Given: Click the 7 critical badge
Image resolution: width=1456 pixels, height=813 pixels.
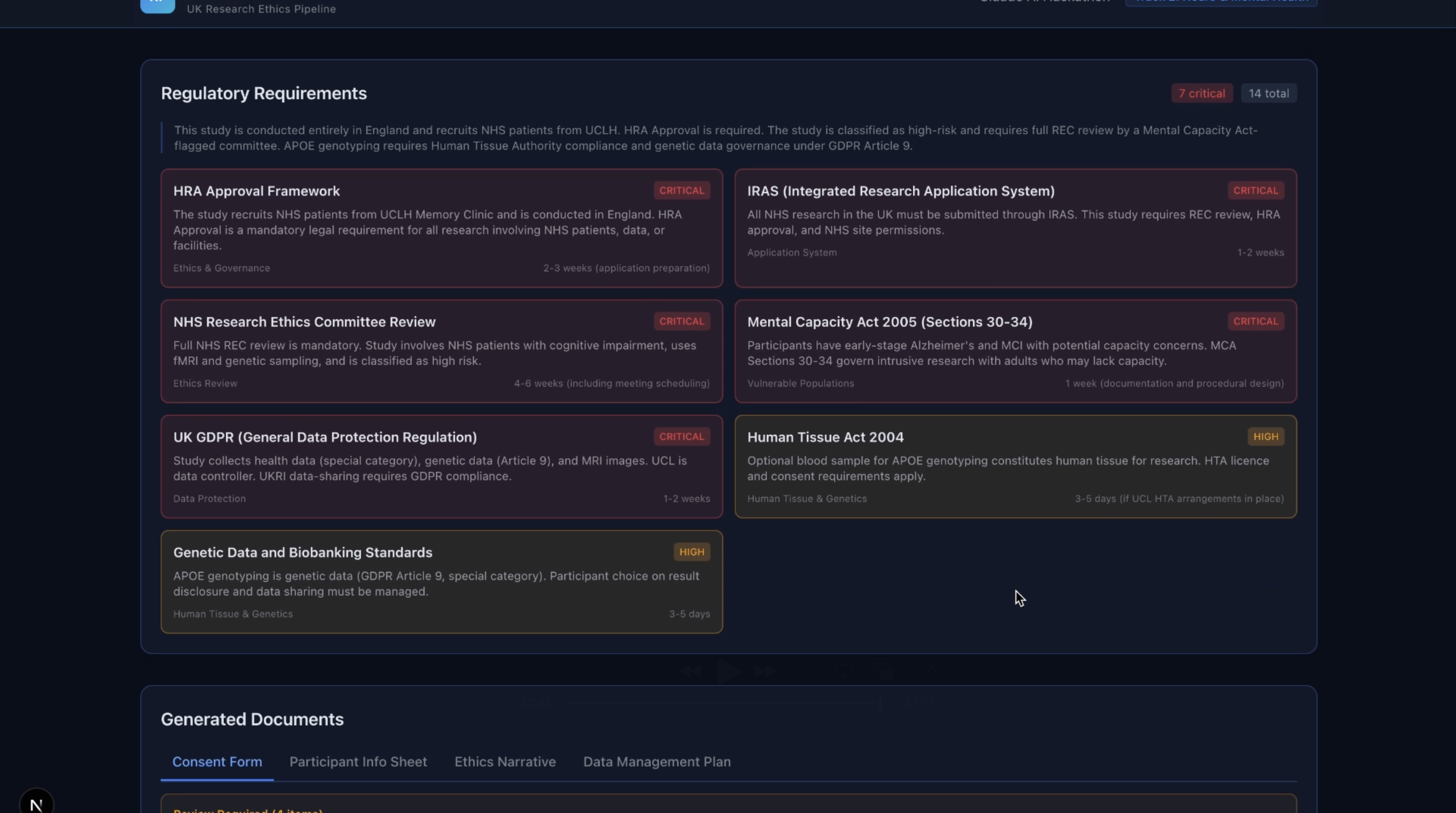Looking at the screenshot, I should (x=1201, y=93).
